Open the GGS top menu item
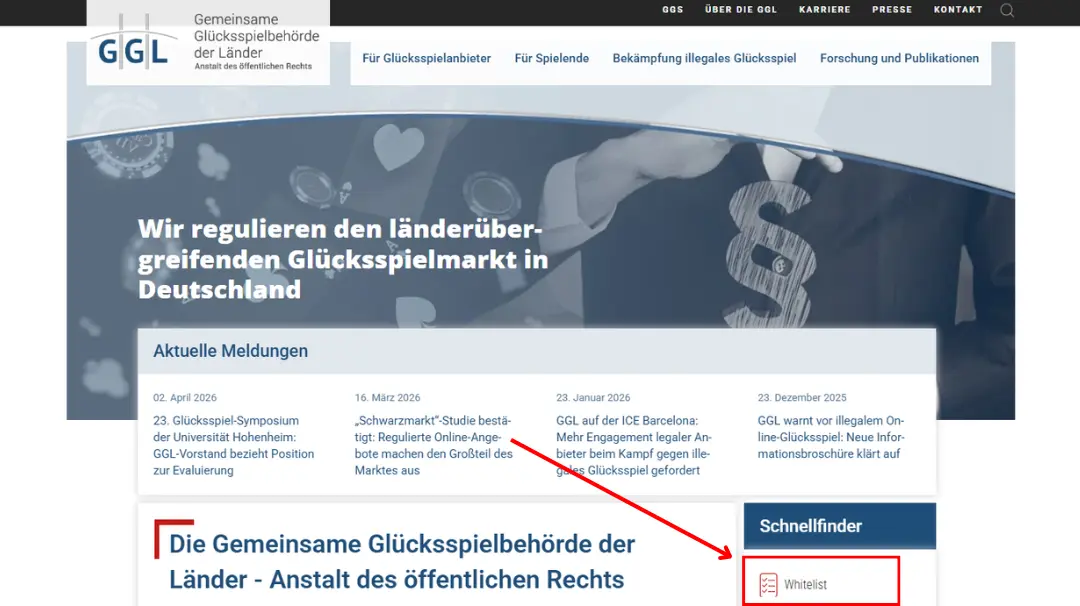 672,10
